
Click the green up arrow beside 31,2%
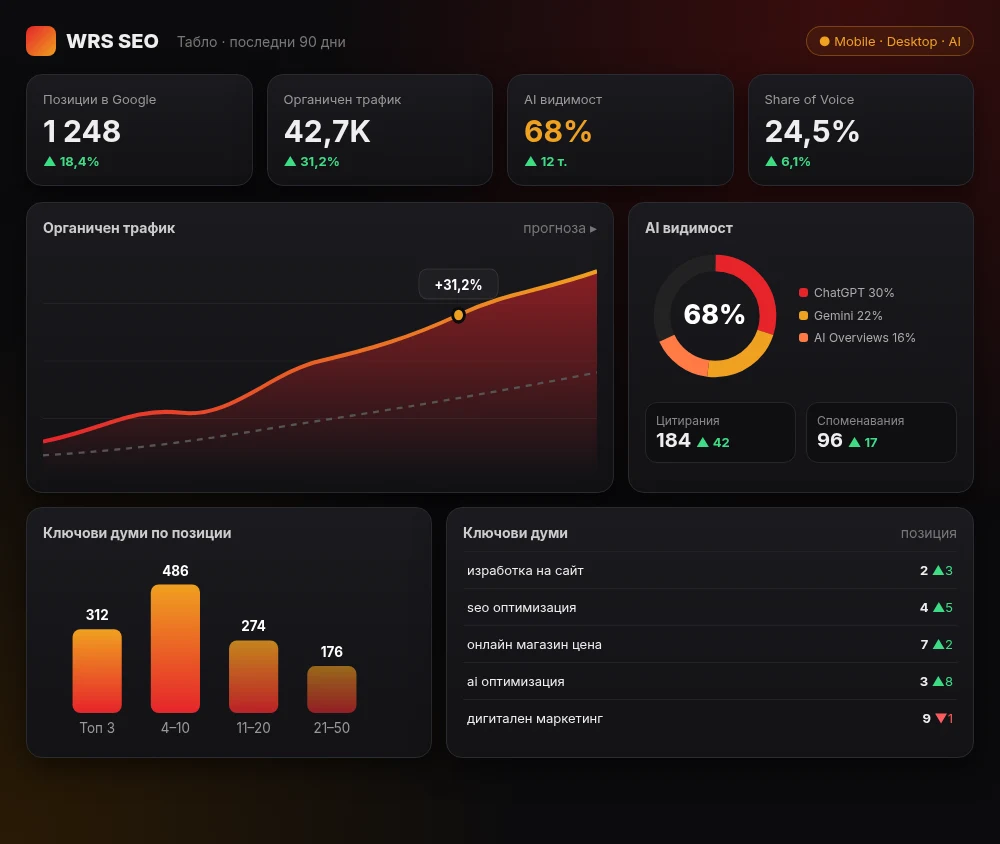tap(290, 161)
